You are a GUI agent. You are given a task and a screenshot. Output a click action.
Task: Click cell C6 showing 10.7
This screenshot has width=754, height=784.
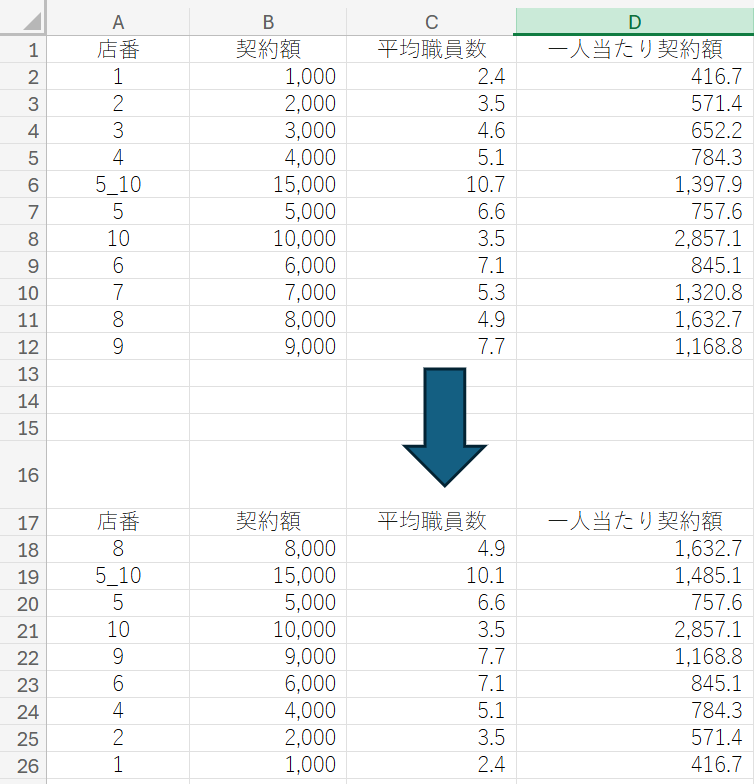click(431, 184)
